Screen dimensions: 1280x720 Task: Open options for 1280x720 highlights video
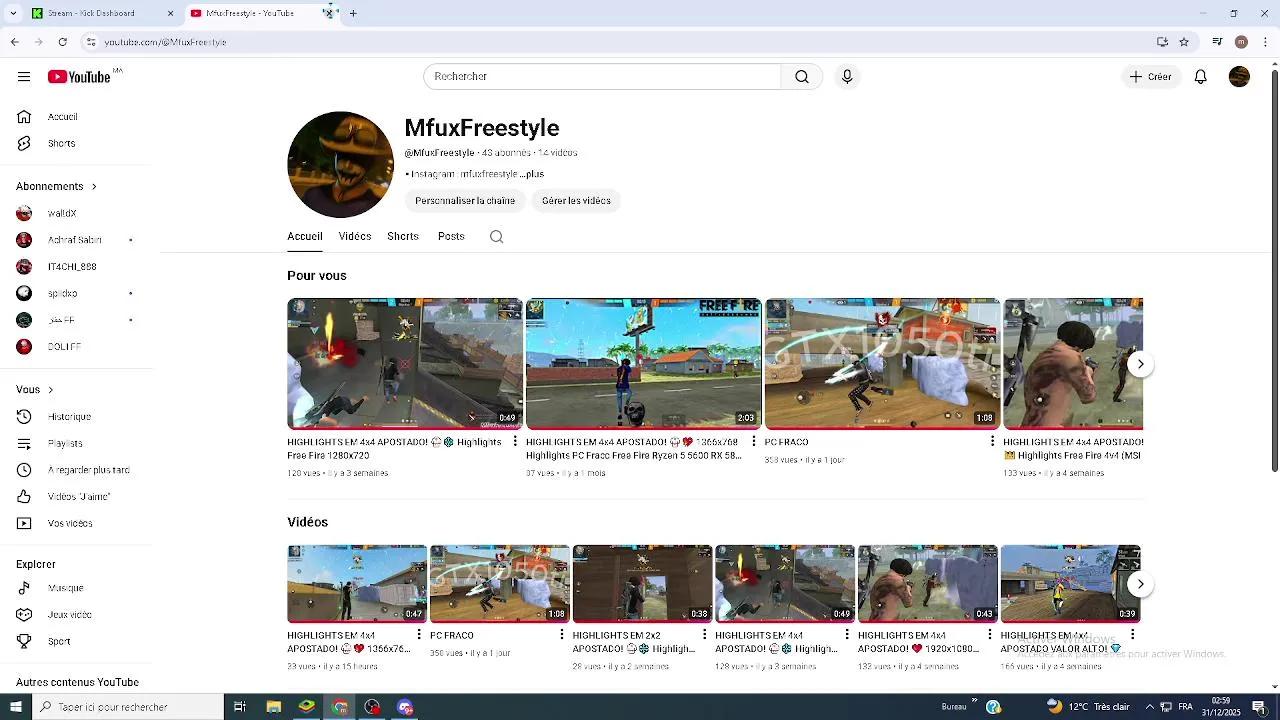tap(515, 442)
